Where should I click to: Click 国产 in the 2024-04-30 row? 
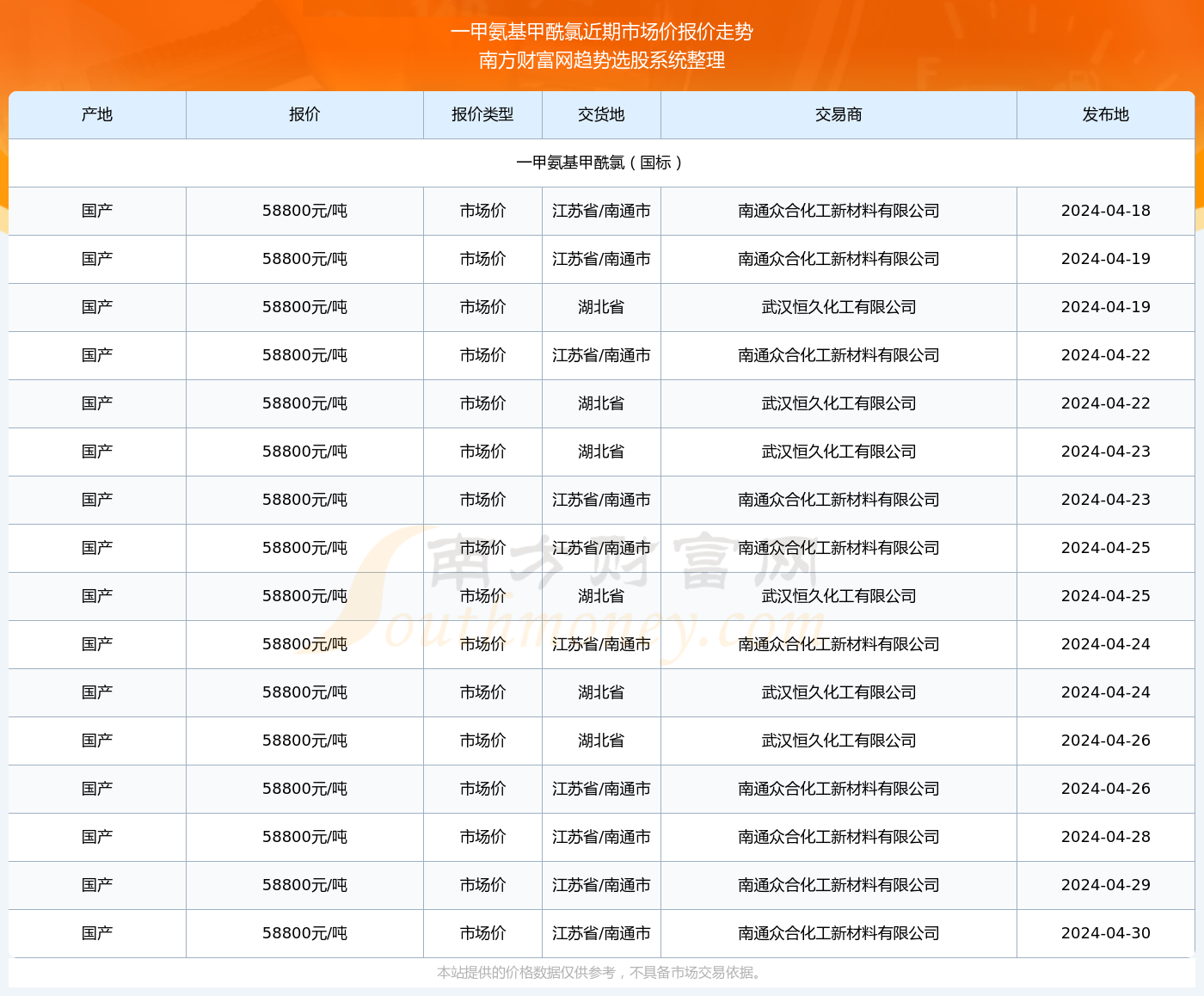pyautogui.click(x=97, y=933)
